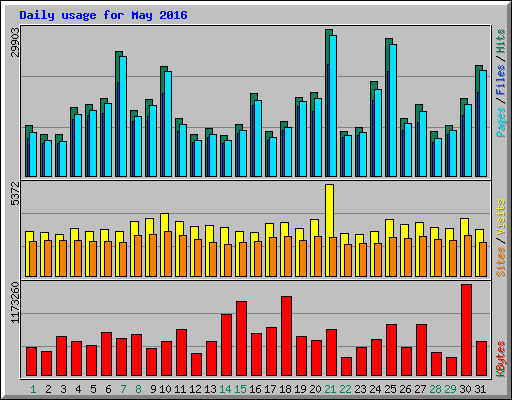
Task: Select the red KBytes bar for day 18
Action: (x=286, y=336)
